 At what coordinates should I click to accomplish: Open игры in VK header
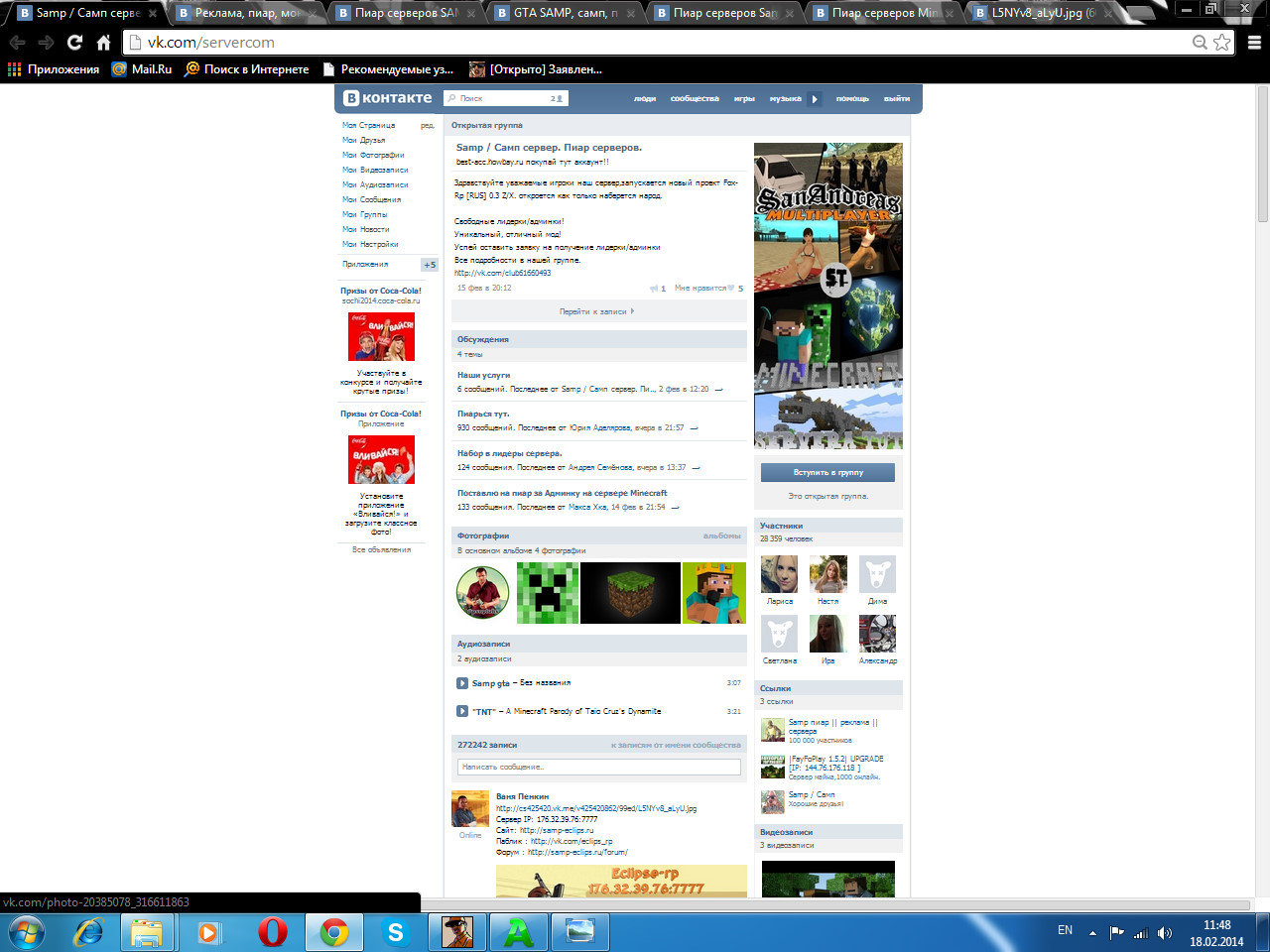[744, 98]
